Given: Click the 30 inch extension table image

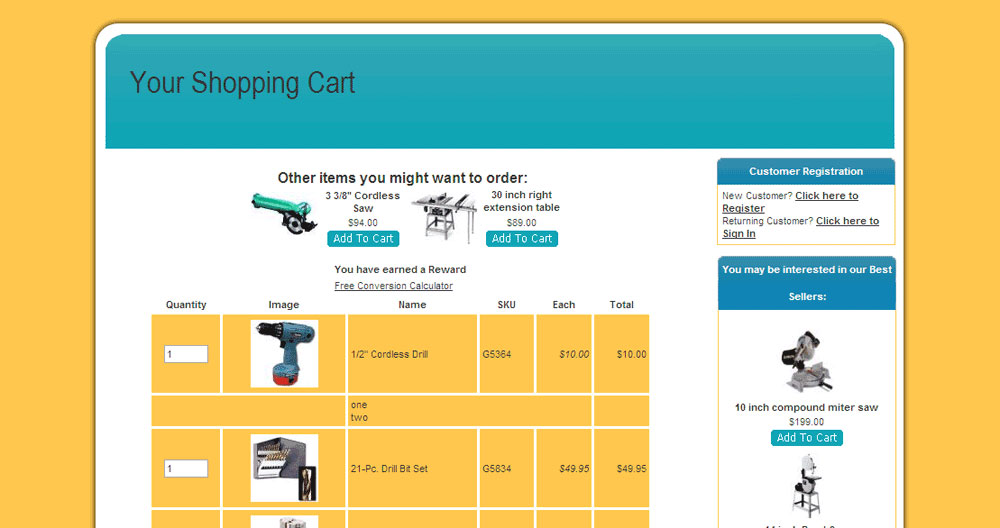Looking at the screenshot, I should tap(444, 218).
